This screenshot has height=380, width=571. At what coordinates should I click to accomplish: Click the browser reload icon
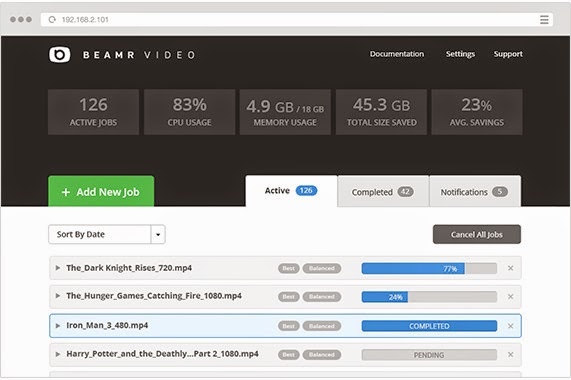(52, 20)
